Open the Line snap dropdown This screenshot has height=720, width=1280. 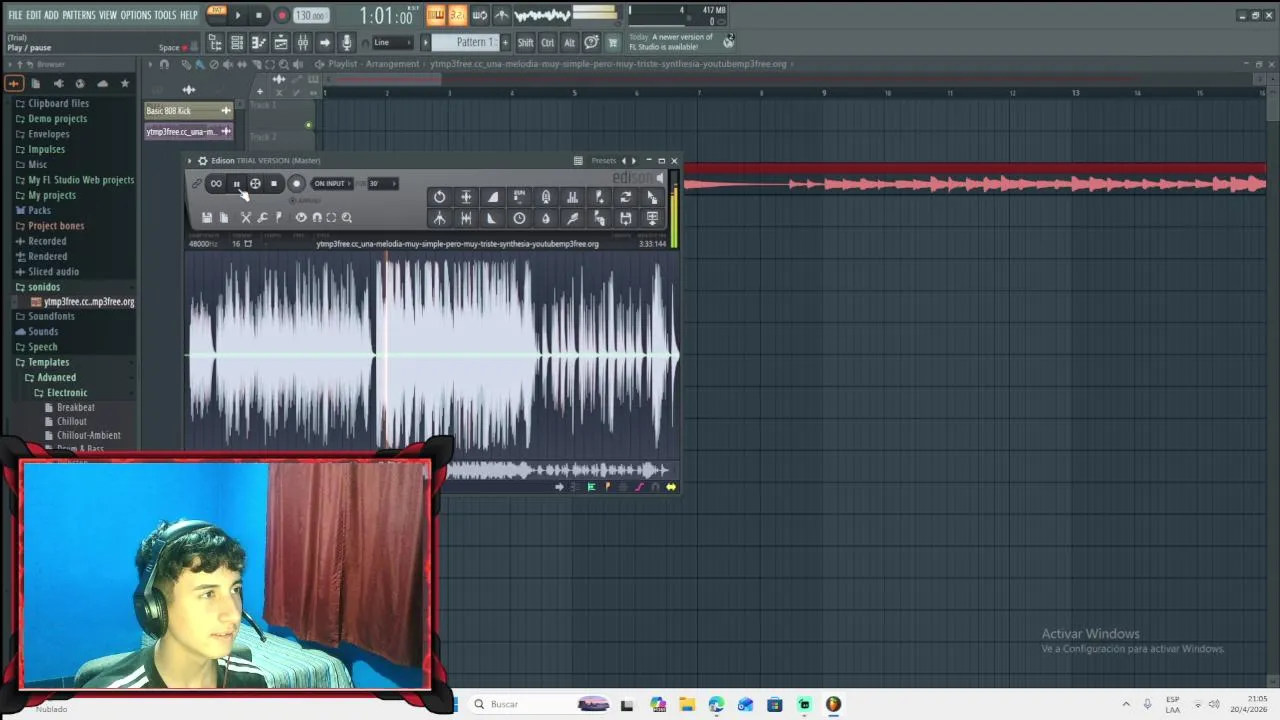click(x=391, y=42)
